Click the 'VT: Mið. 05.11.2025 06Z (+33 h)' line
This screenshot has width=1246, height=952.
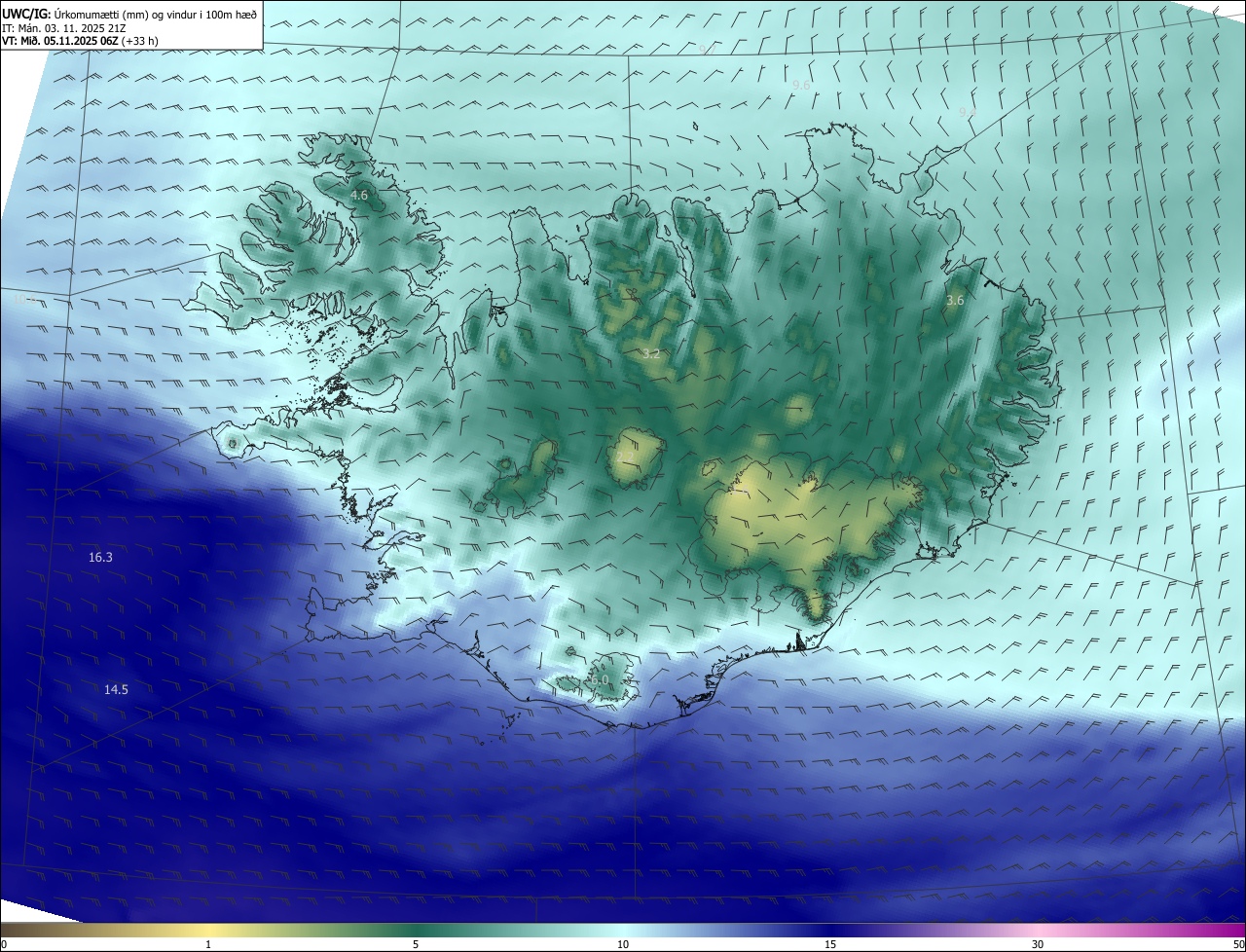(x=81, y=41)
